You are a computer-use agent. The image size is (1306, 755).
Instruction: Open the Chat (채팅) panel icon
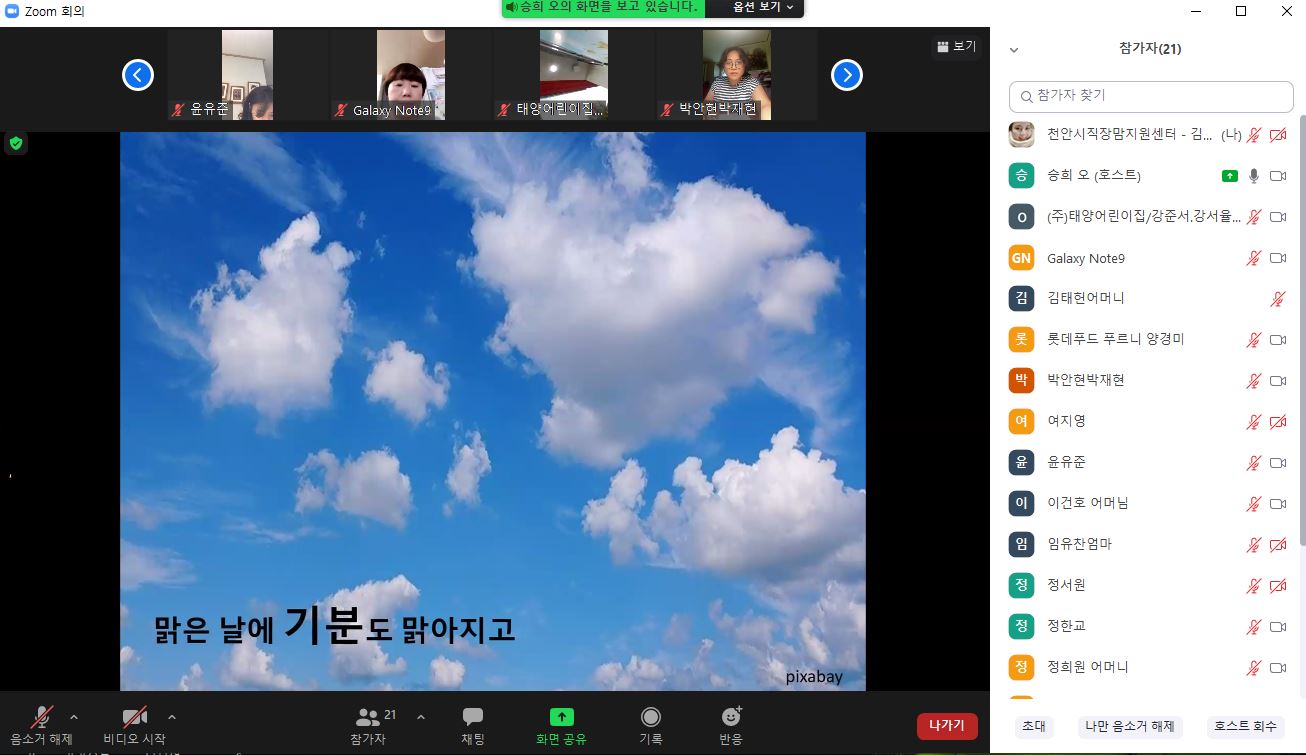[473, 717]
